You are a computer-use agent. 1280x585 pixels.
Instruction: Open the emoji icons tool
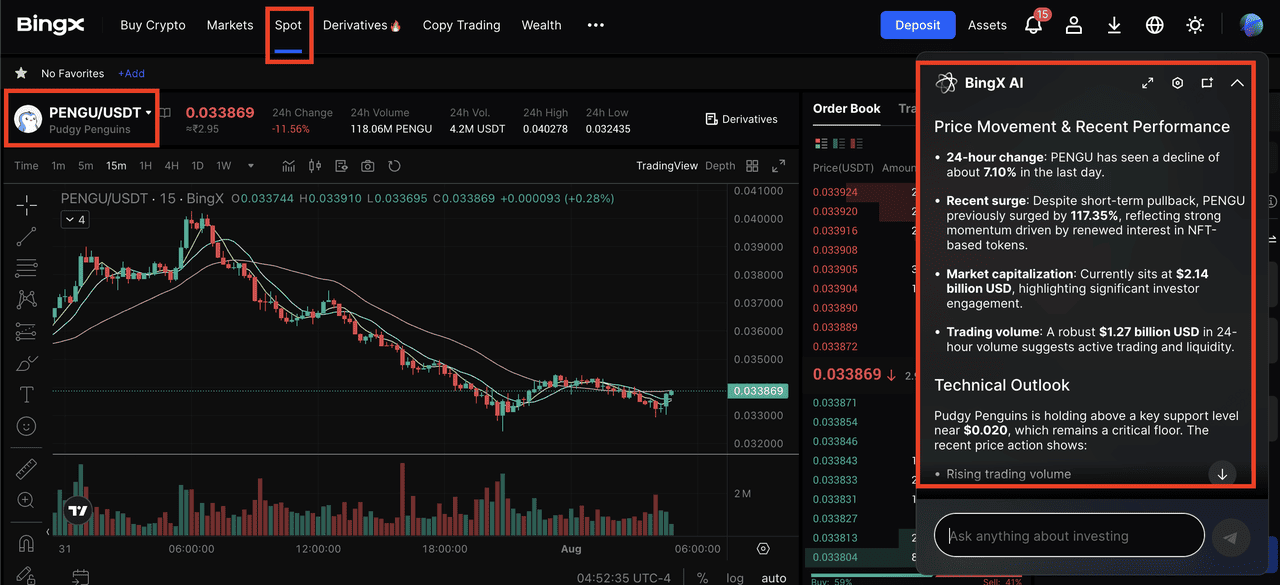[27, 427]
